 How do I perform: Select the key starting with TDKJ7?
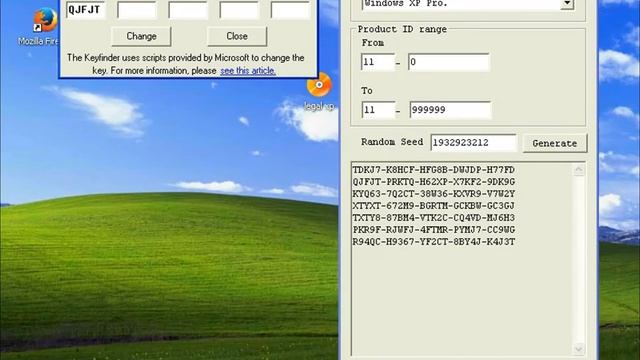pyautogui.click(x=433, y=170)
